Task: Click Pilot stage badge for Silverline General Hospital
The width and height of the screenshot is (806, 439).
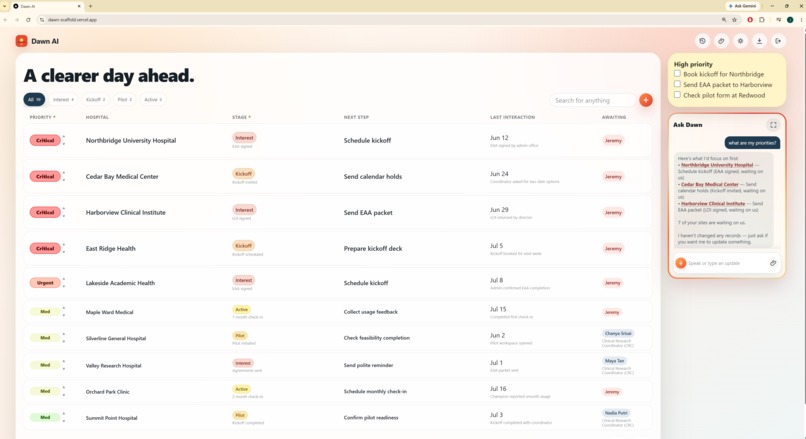Action: tap(240, 336)
